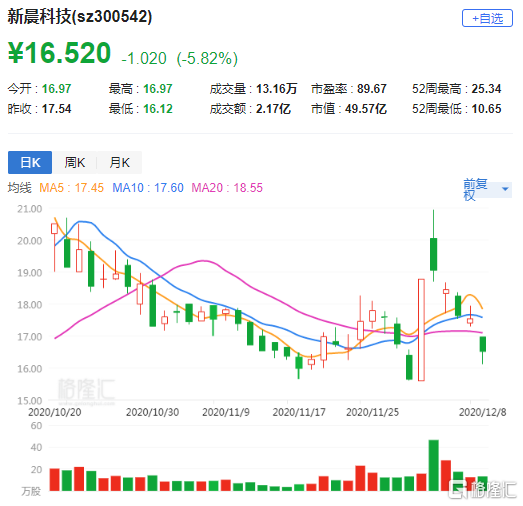Add stock to watchlist with +自选 button
523x506 pixels.
(487, 18)
